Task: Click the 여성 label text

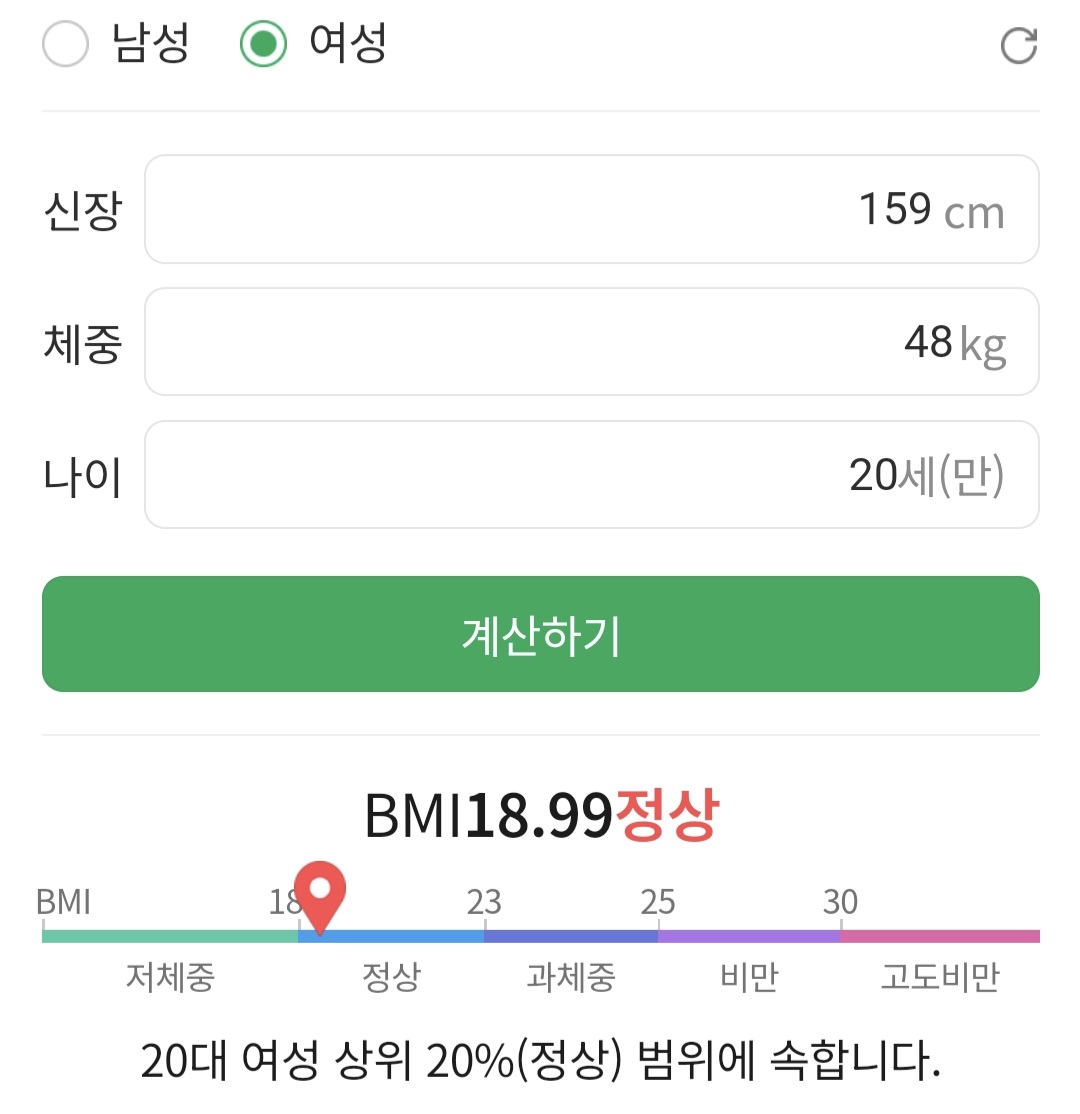Action: (x=348, y=45)
